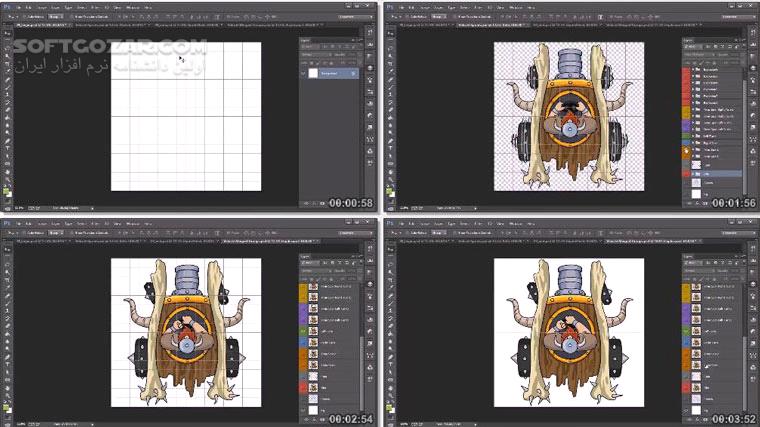Hide the green-labeled layer in 00:02:54 window
Viewport: 760px width, 427px height.
tap(303, 331)
